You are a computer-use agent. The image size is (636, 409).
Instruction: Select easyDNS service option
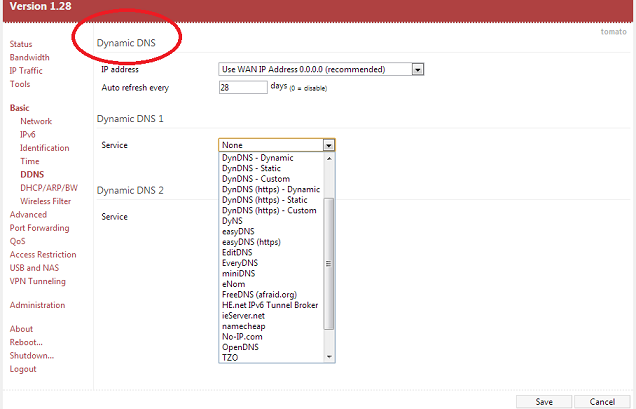point(271,232)
